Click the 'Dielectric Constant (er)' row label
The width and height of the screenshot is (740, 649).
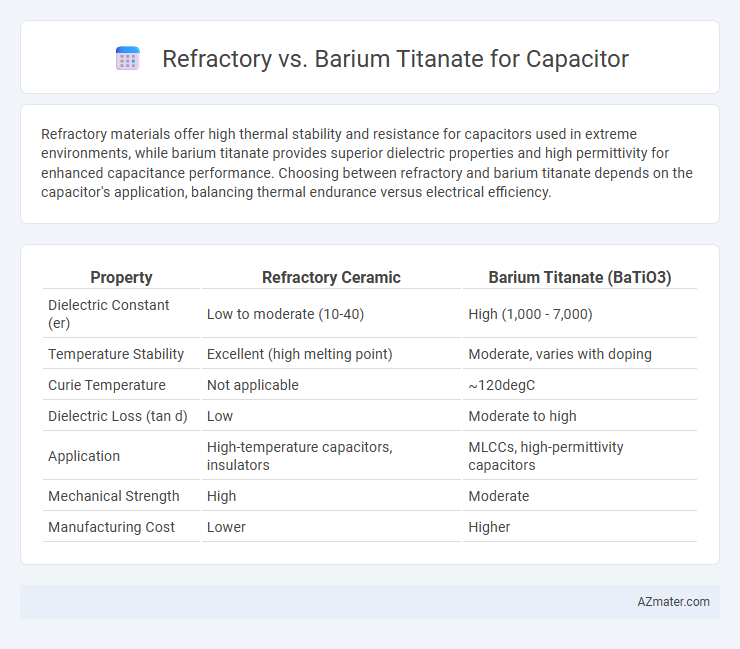tap(121, 314)
